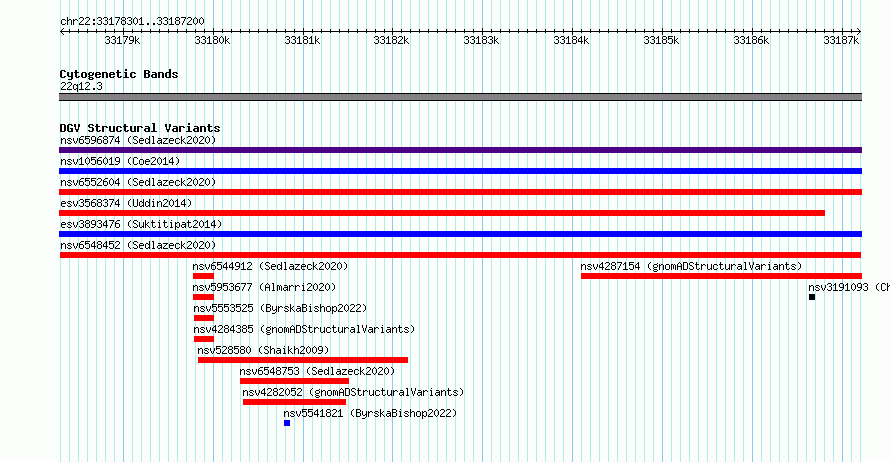Click the black nsv3191093 variant marker

tap(812, 297)
